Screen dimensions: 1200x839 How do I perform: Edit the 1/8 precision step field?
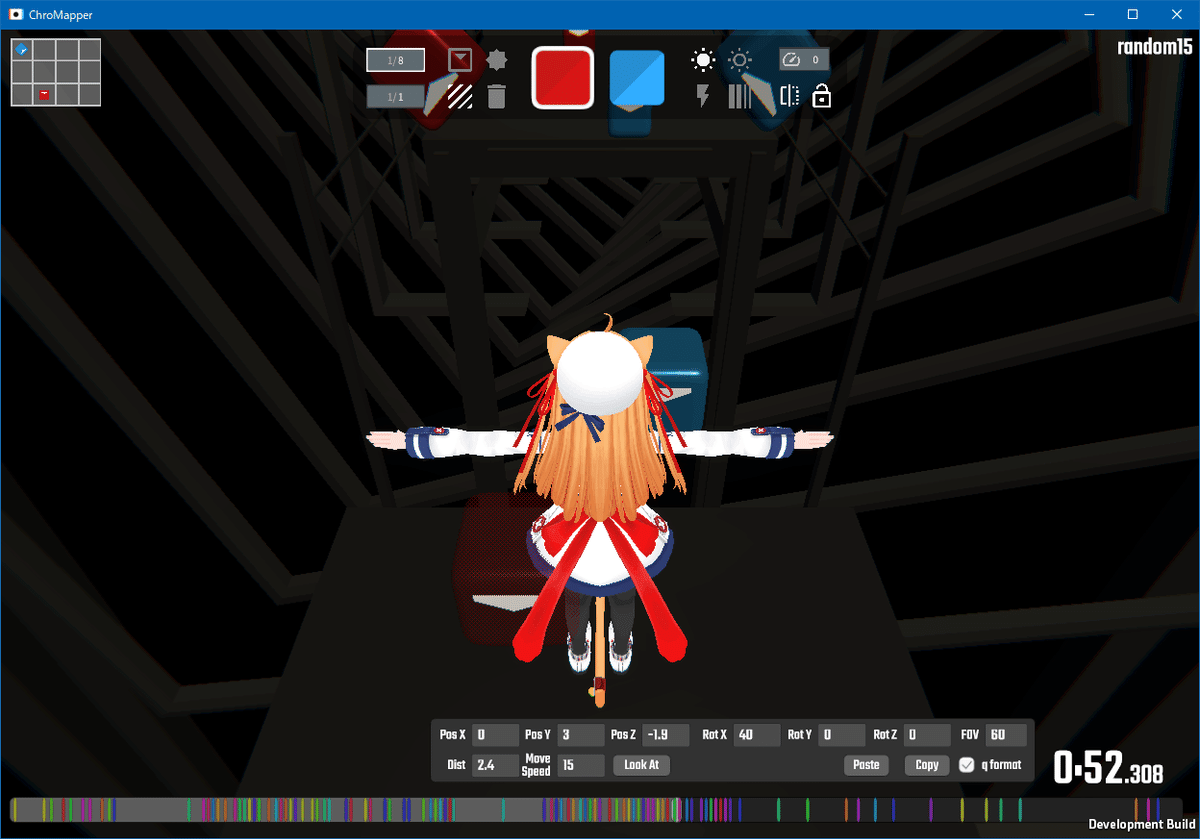[395, 61]
